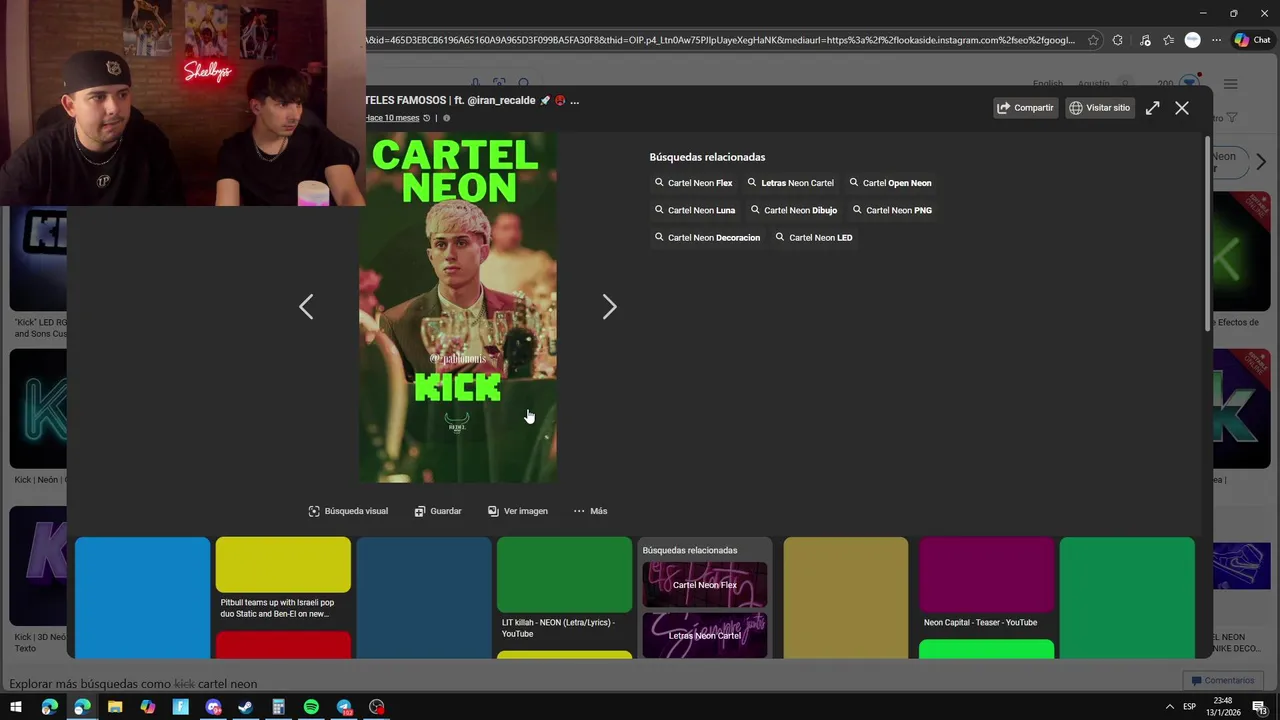
Task: Click the Compartir share button
Action: tap(1025, 108)
